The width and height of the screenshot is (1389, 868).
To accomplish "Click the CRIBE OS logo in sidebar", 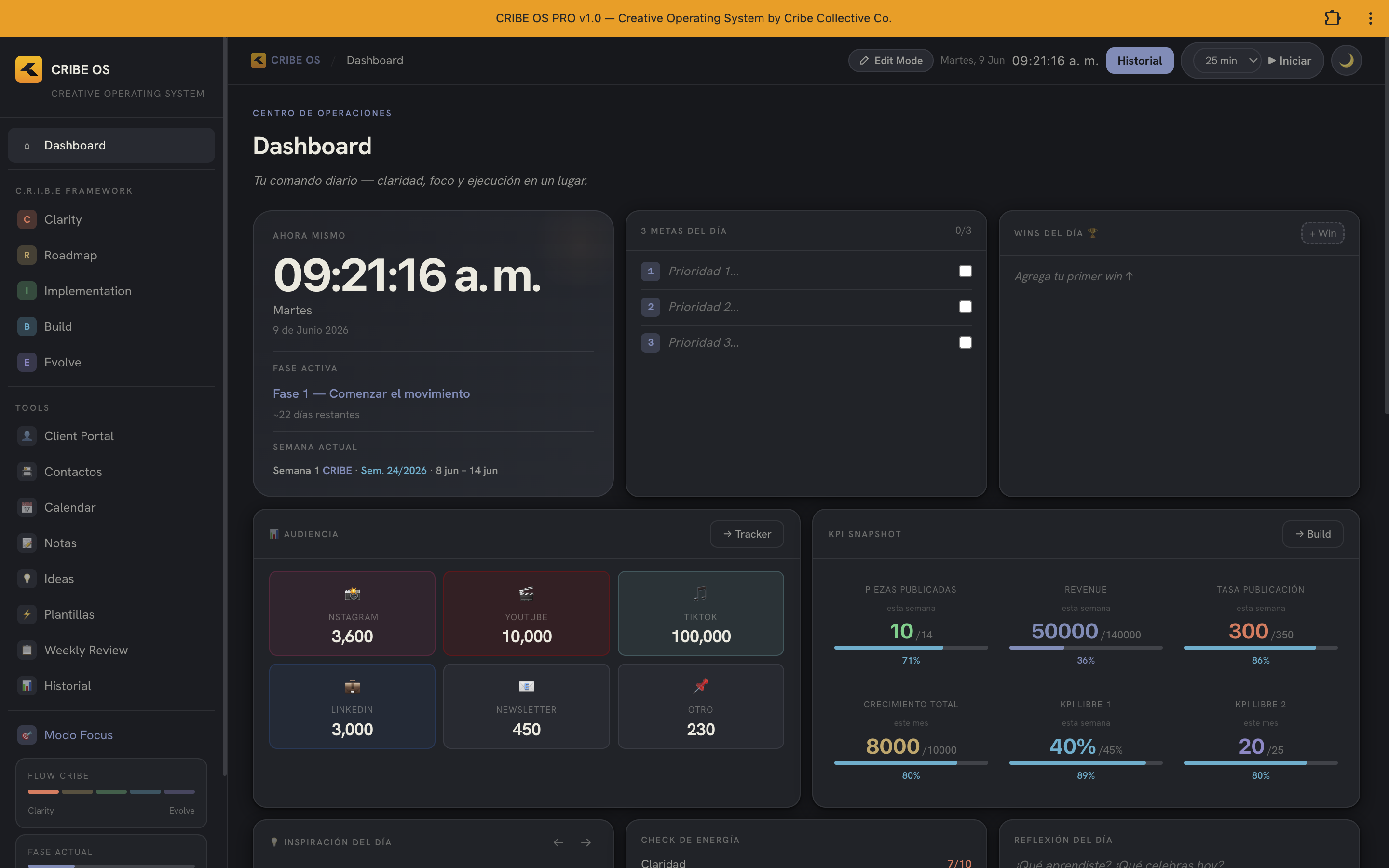I will [x=29, y=69].
